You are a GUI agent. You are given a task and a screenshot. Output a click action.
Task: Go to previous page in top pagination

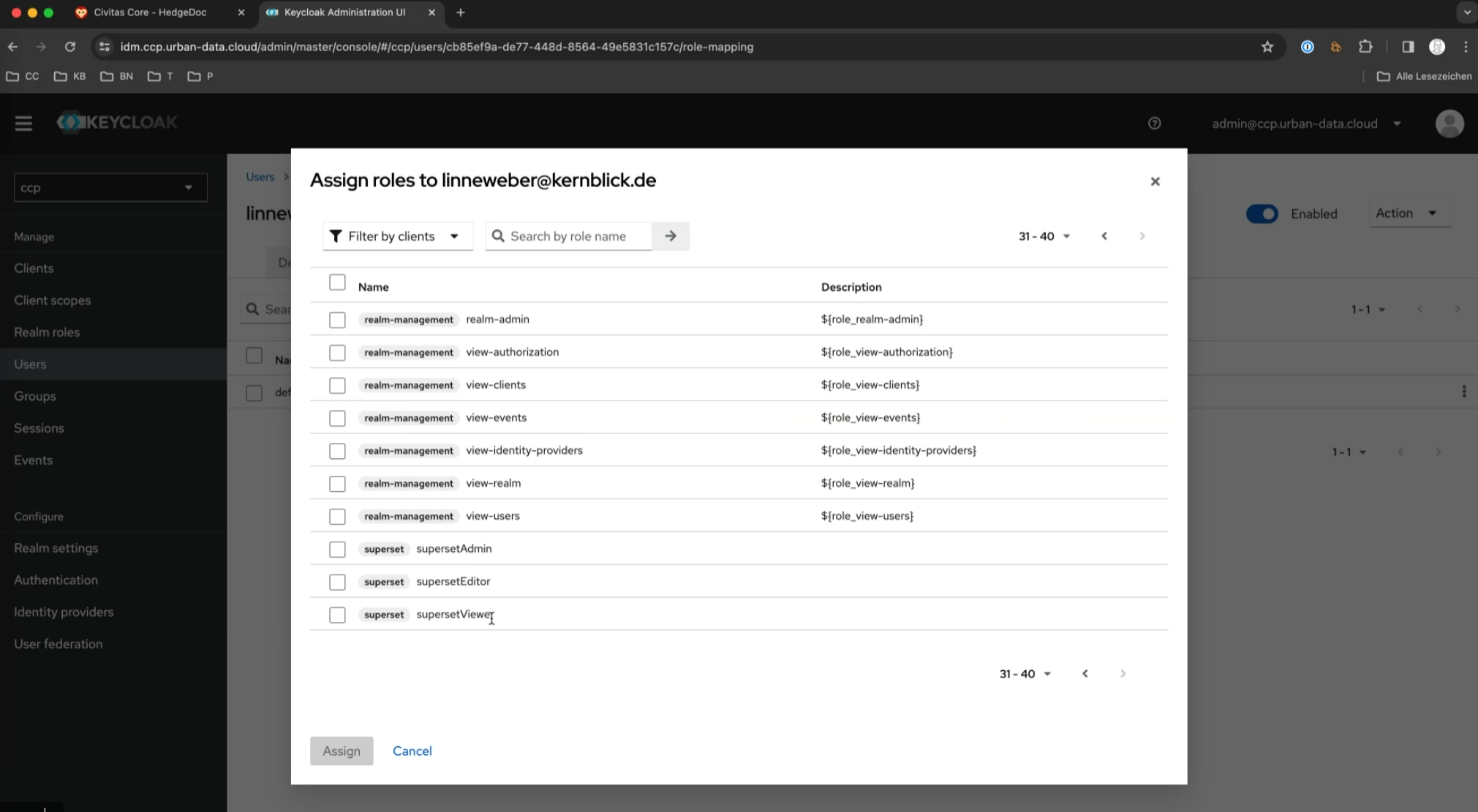[x=1104, y=236]
